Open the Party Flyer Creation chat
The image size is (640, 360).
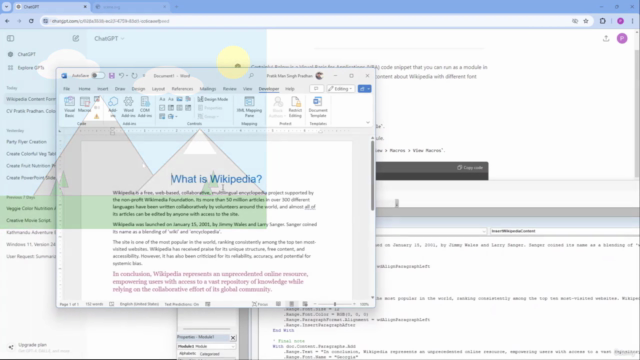click(x=27, y=142)
